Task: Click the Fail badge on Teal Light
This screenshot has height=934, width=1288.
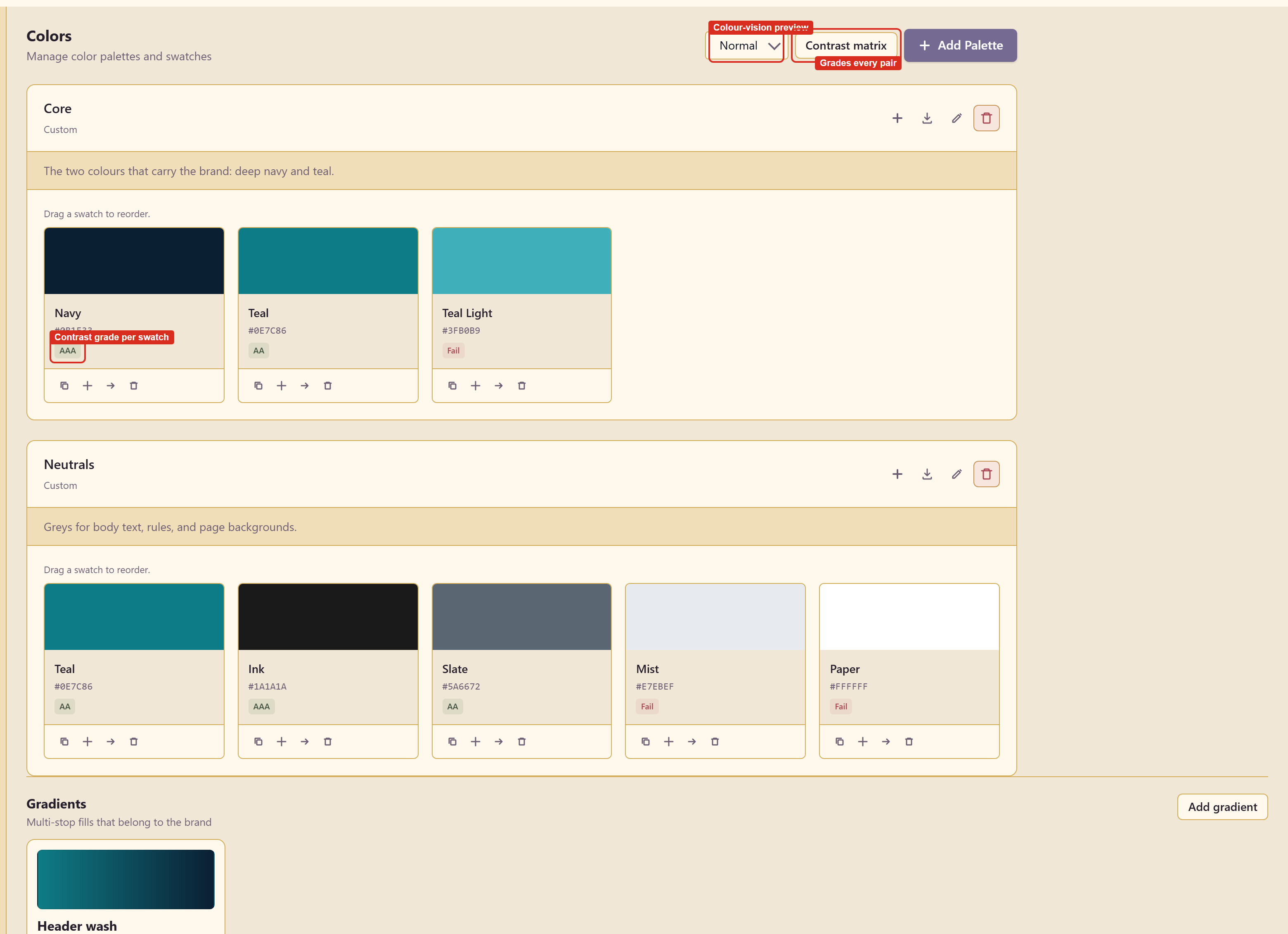Action: coord(453,351)
